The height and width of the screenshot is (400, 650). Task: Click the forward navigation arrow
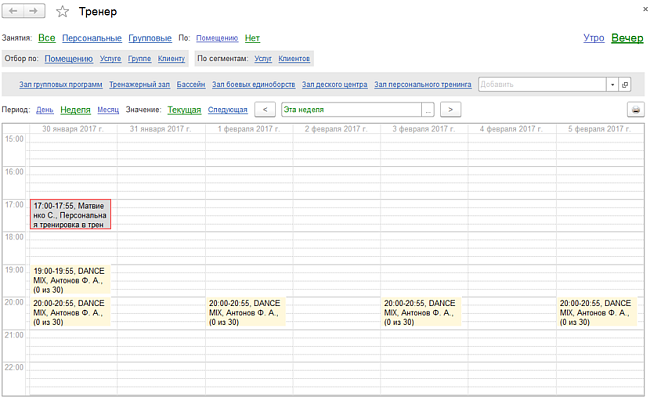(34, 11)
